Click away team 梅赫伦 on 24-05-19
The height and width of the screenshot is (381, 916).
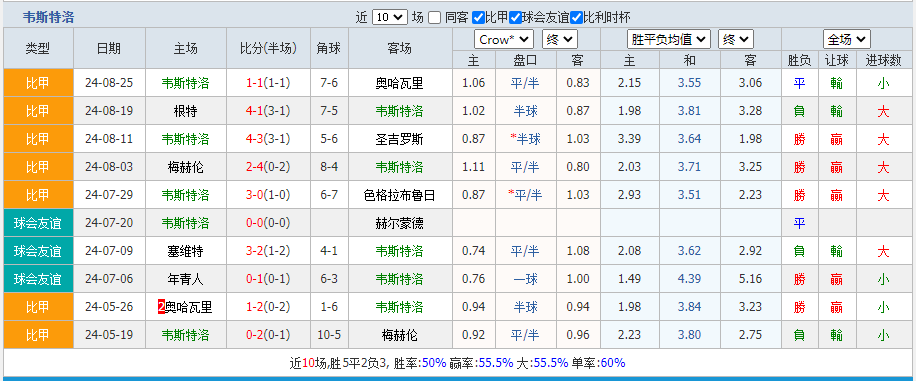(400, 335)
